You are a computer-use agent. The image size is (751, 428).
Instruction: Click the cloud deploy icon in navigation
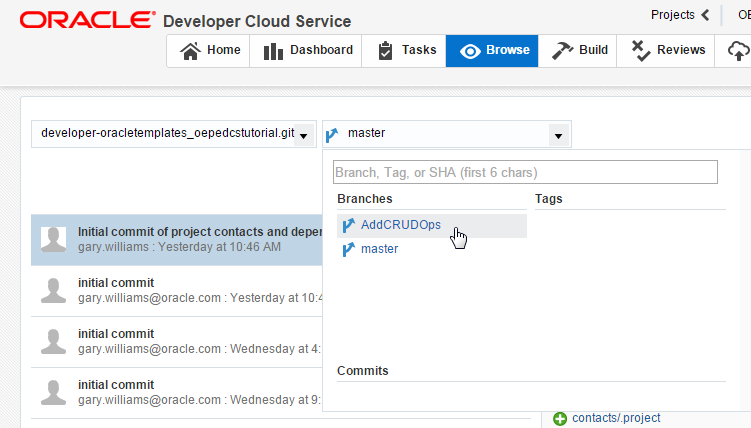[x=738, y=50]
